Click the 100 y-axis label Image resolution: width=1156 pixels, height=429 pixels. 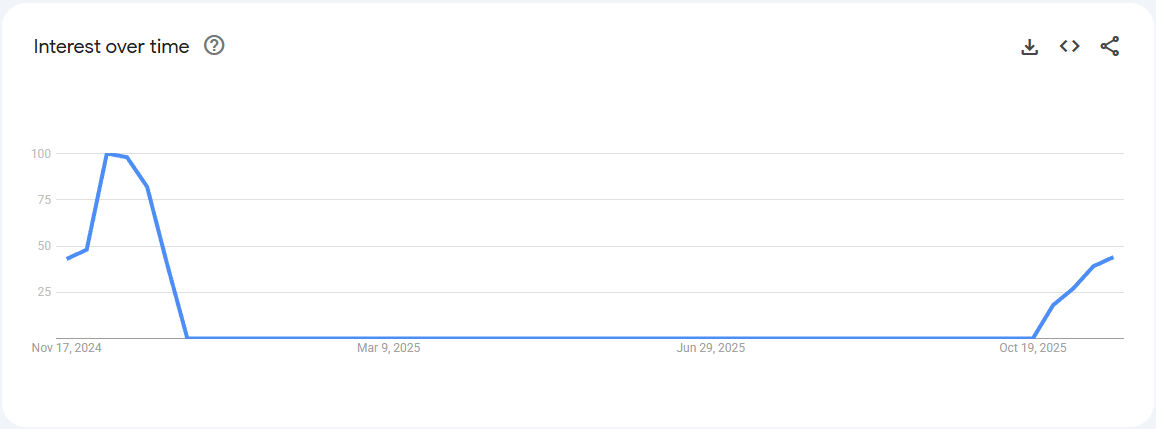41,154
